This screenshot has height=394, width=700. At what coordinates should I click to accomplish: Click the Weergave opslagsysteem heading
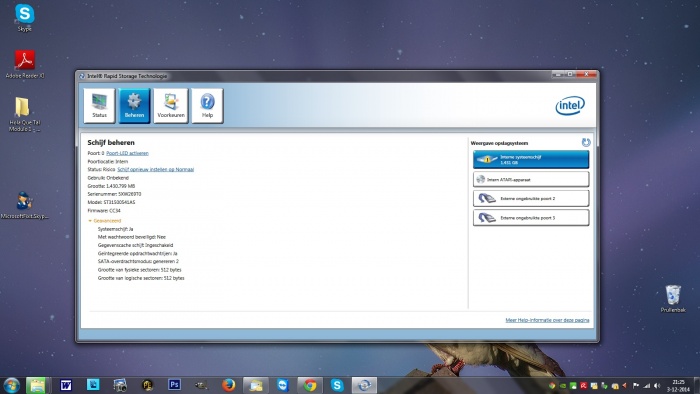pos(499,143)
